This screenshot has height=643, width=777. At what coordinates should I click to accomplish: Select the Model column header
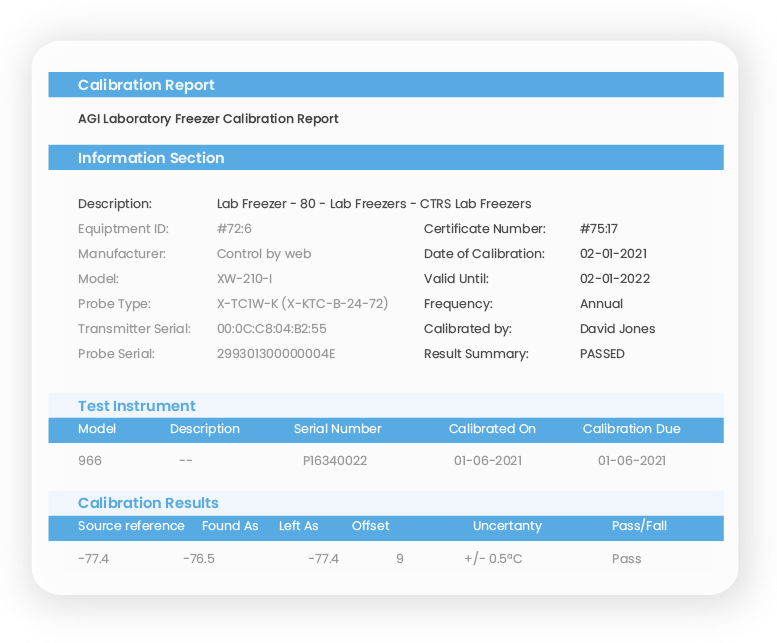tap(97, 429)
